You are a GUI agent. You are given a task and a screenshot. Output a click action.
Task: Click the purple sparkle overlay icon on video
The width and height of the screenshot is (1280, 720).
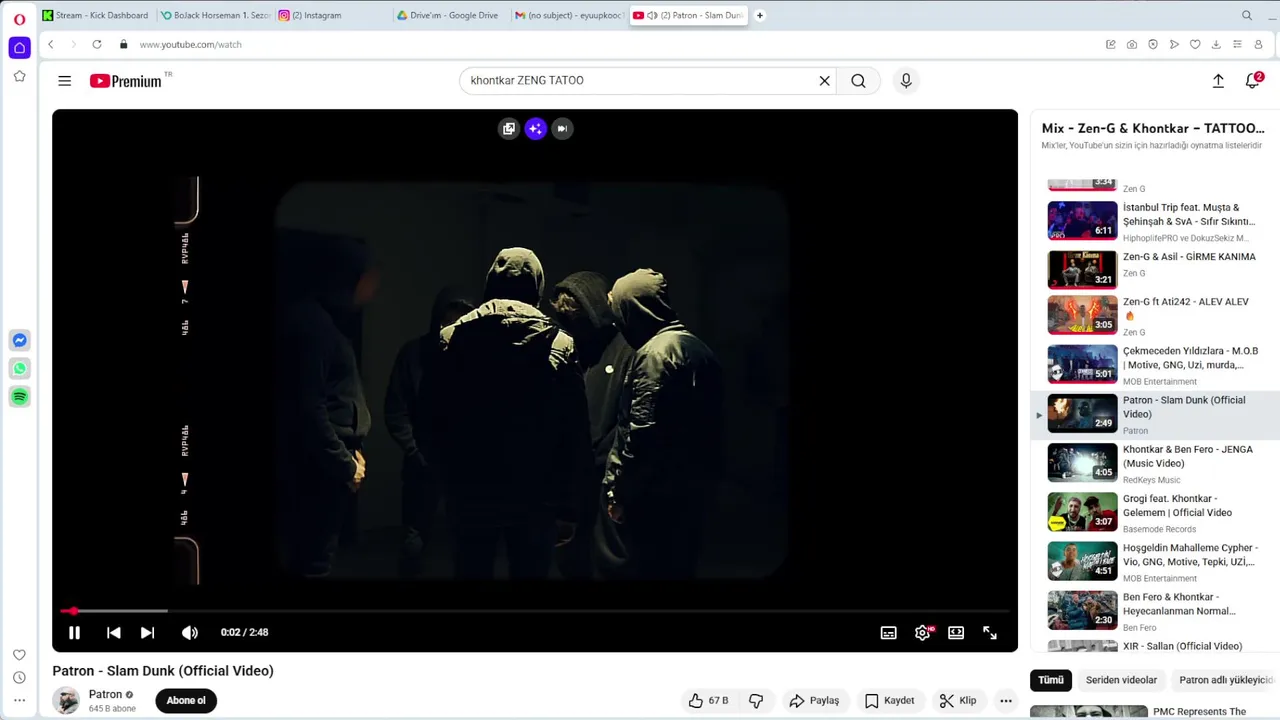(x=536, y=128)
